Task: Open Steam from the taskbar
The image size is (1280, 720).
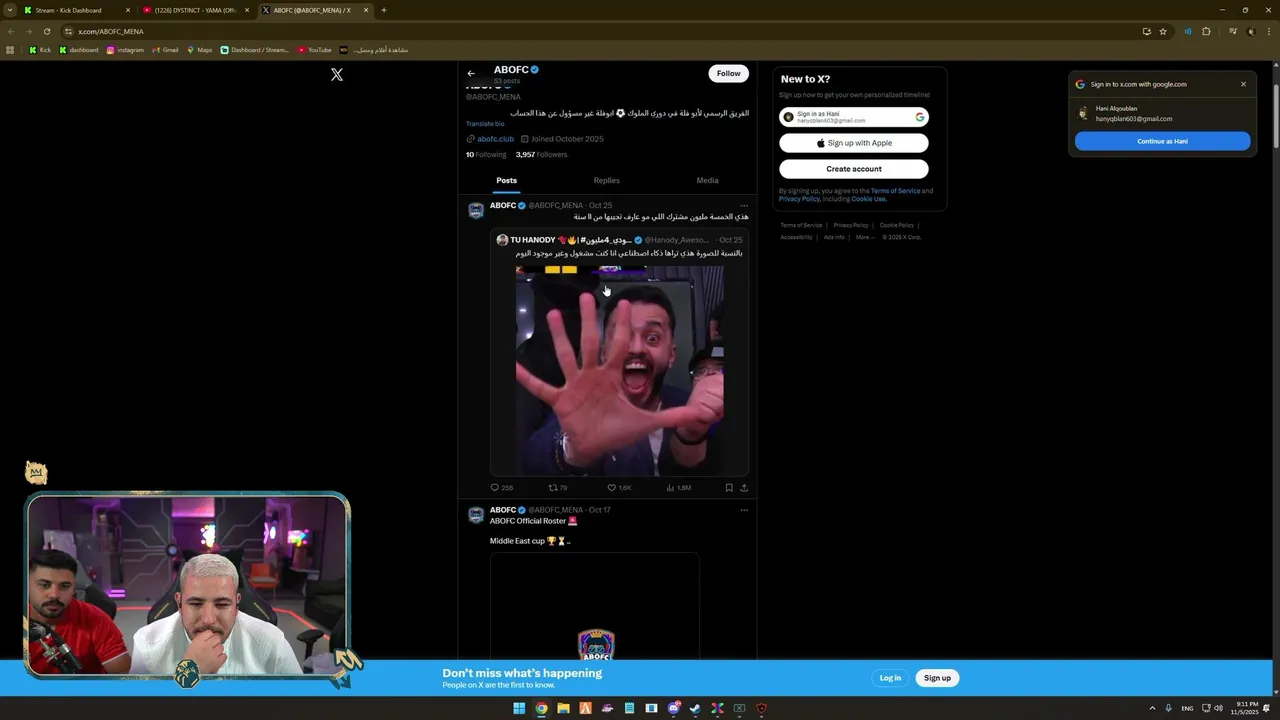Action: [695, 708]
